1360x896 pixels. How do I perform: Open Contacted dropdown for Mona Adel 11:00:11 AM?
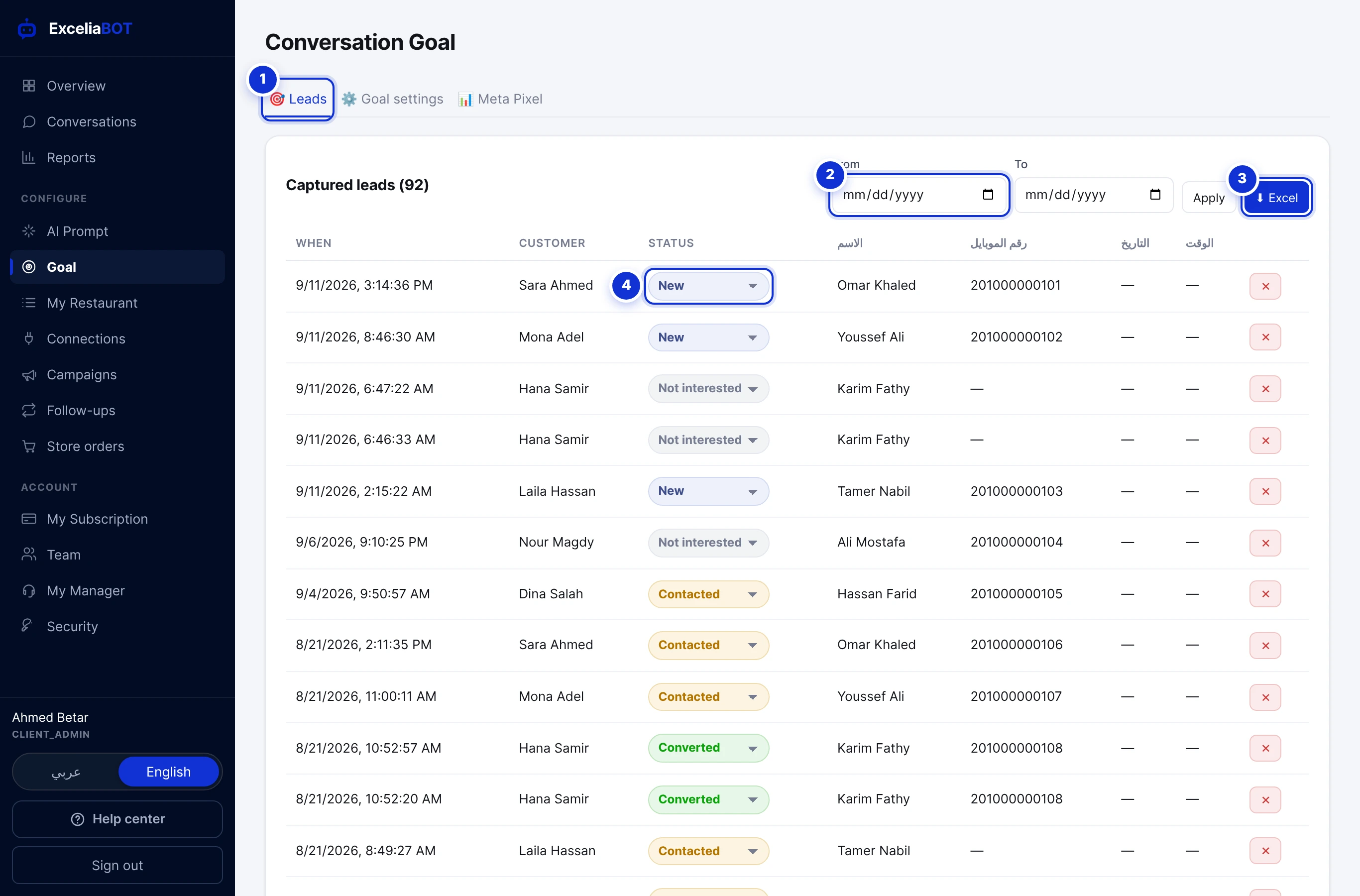click(x=708, y=696)
